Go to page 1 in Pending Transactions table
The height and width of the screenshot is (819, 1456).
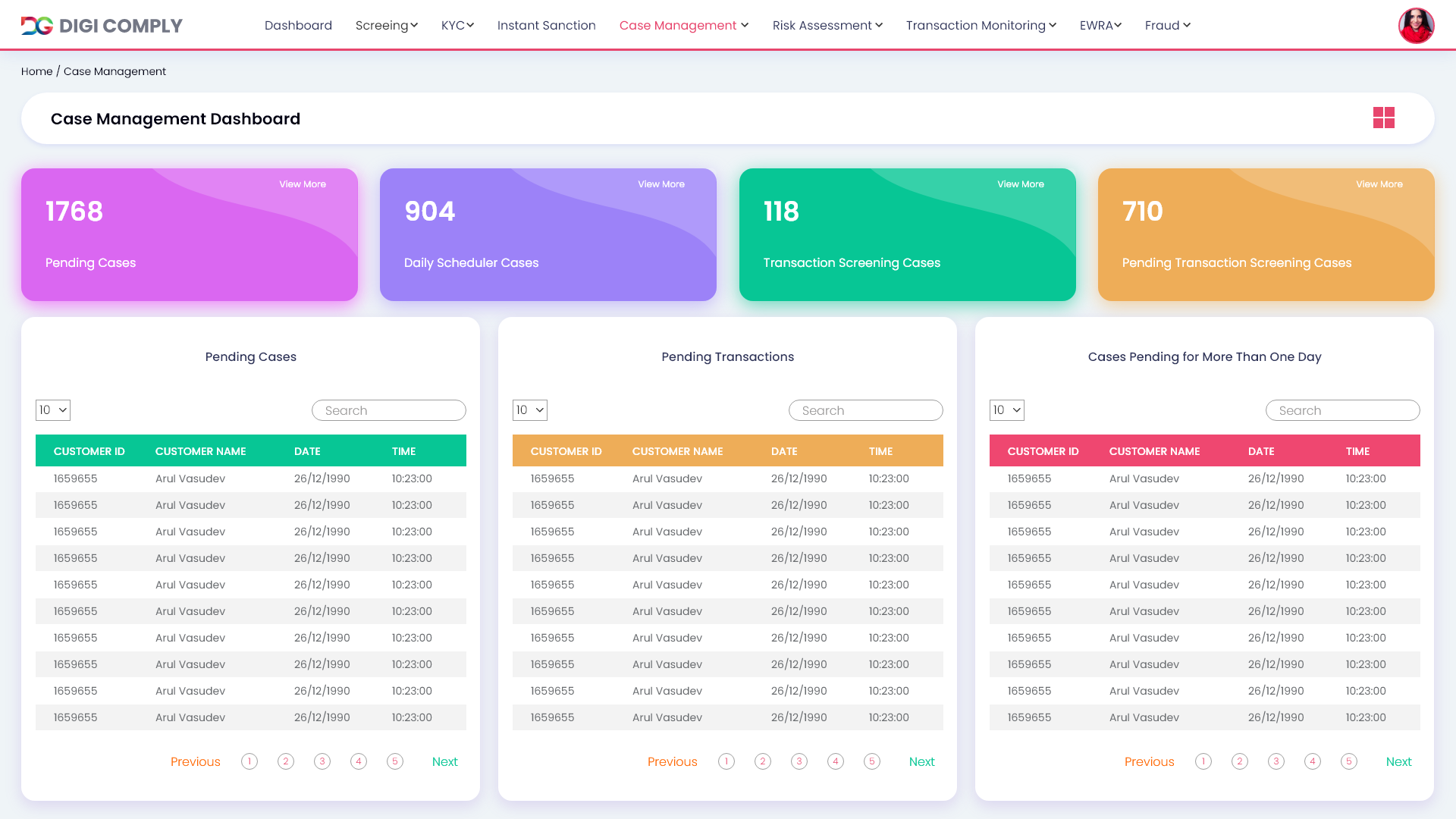point(726,761)
